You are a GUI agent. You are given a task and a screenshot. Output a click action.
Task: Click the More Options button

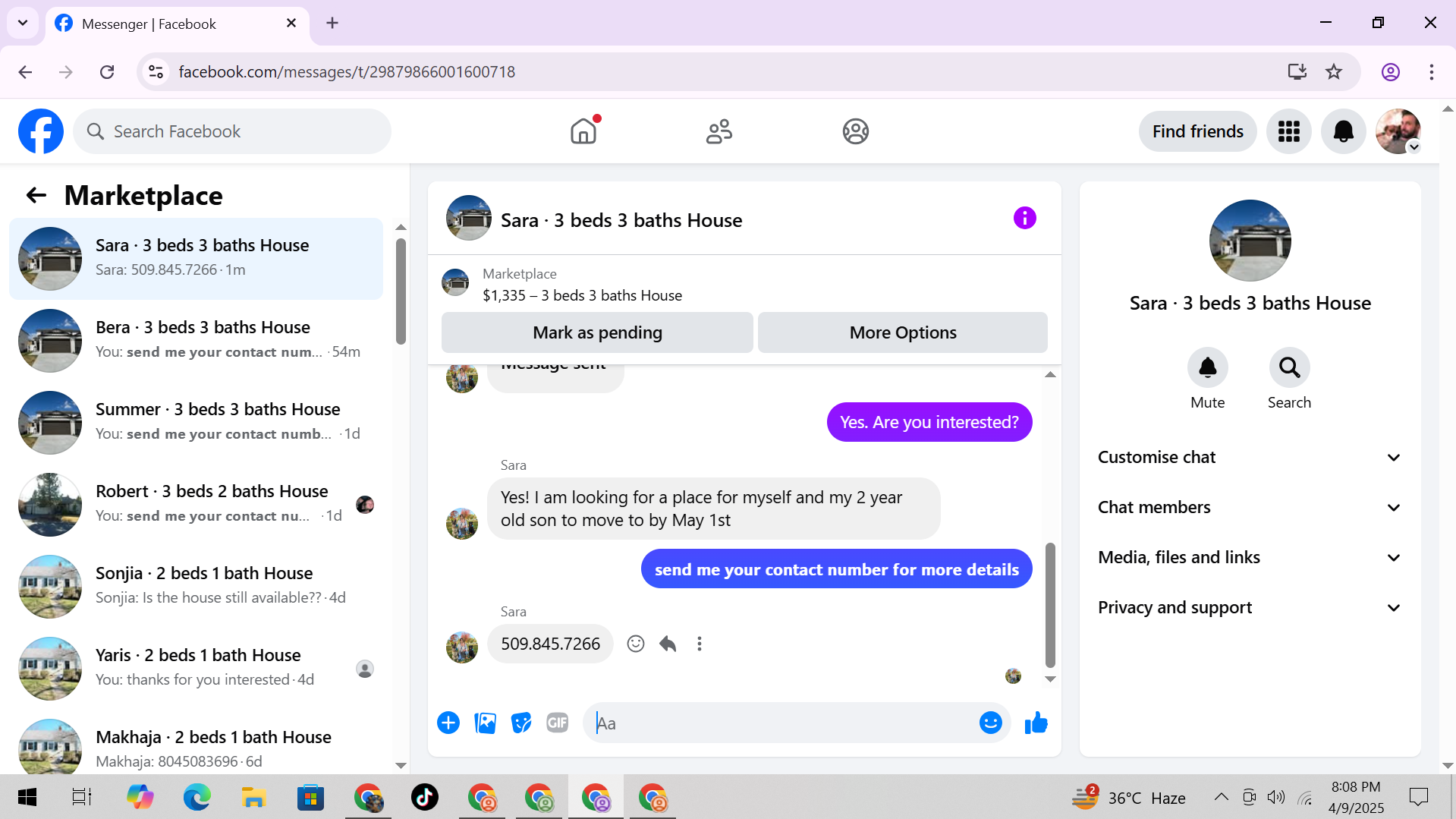coord(903,332)
